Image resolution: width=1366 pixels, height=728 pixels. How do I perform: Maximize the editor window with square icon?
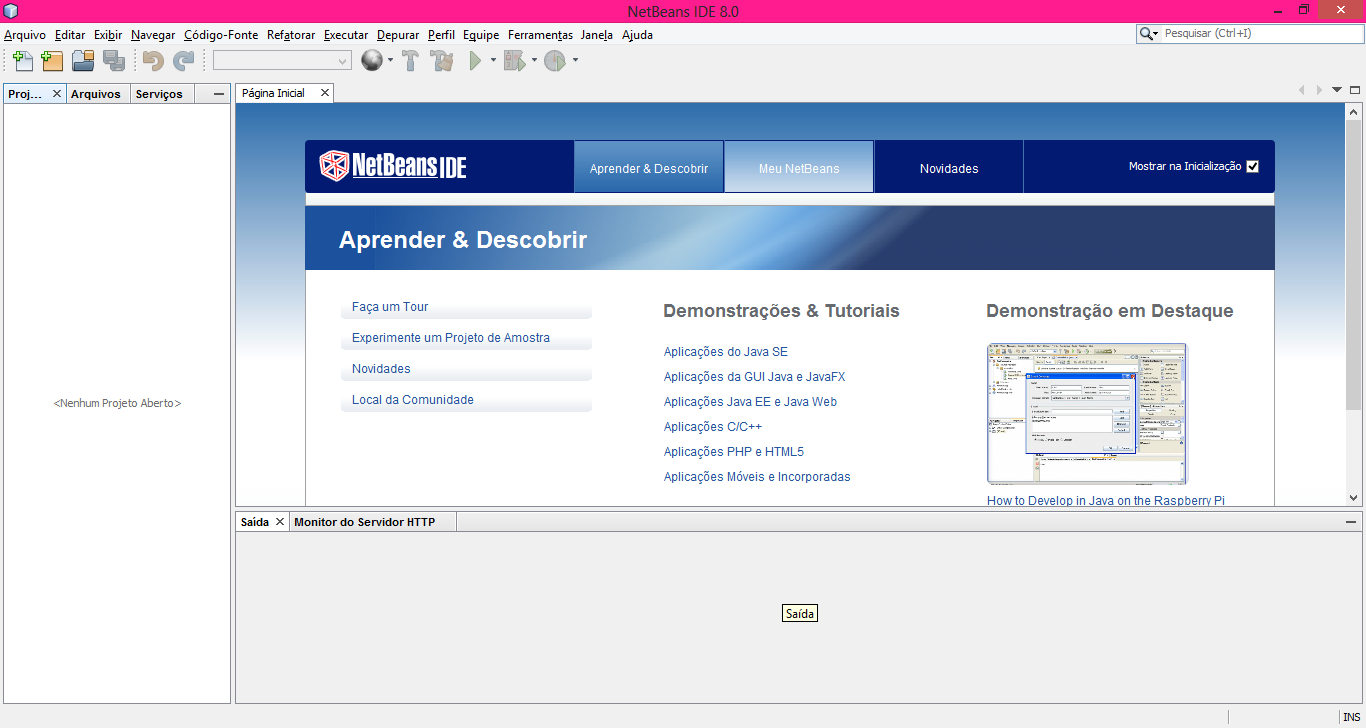point(1355,90)
